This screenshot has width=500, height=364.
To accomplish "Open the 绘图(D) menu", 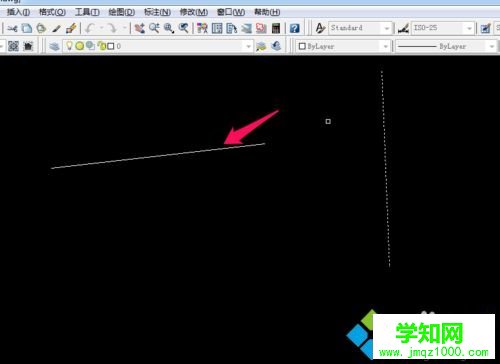I will 122,12.
